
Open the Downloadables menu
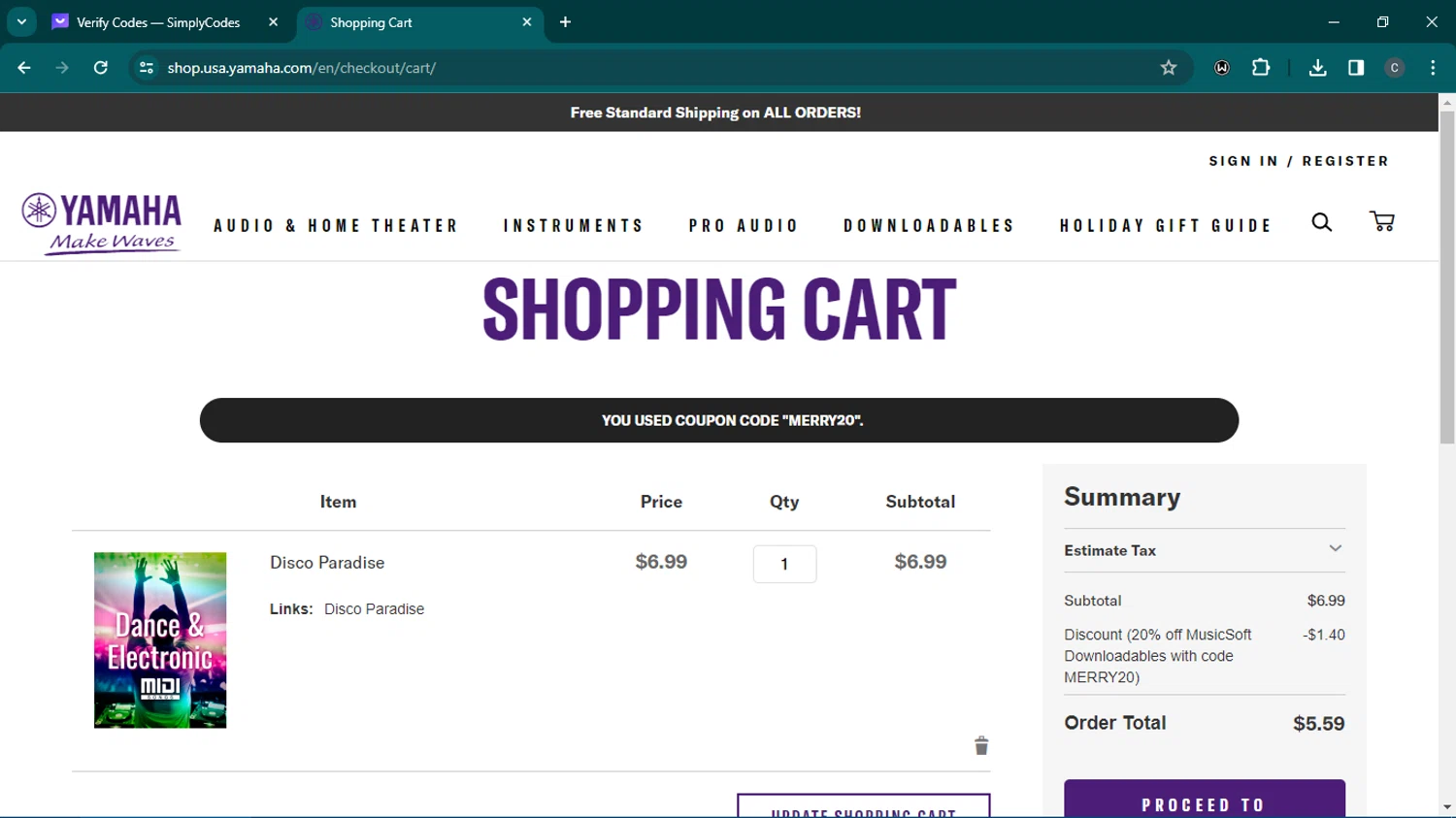pyautogui.click(x=929, y=226)
